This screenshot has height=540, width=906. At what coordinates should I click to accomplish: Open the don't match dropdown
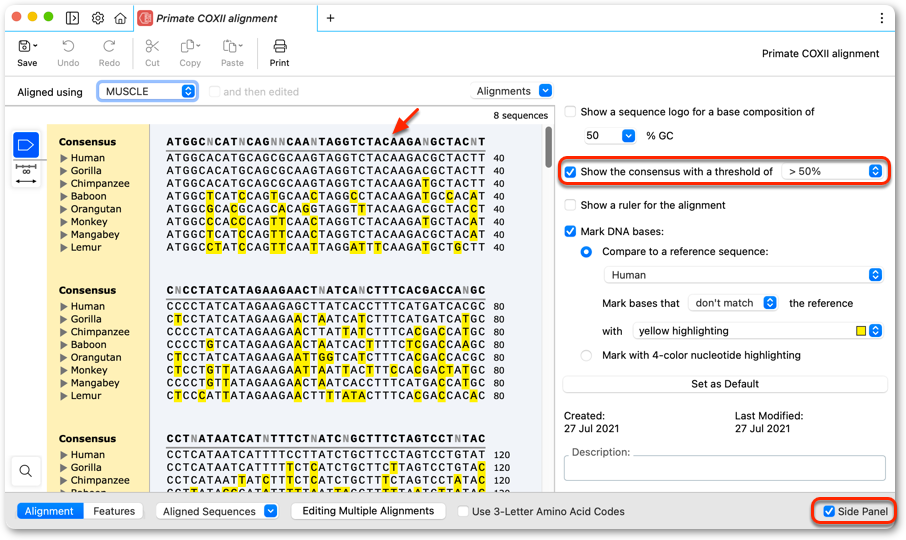click(733, 303)
